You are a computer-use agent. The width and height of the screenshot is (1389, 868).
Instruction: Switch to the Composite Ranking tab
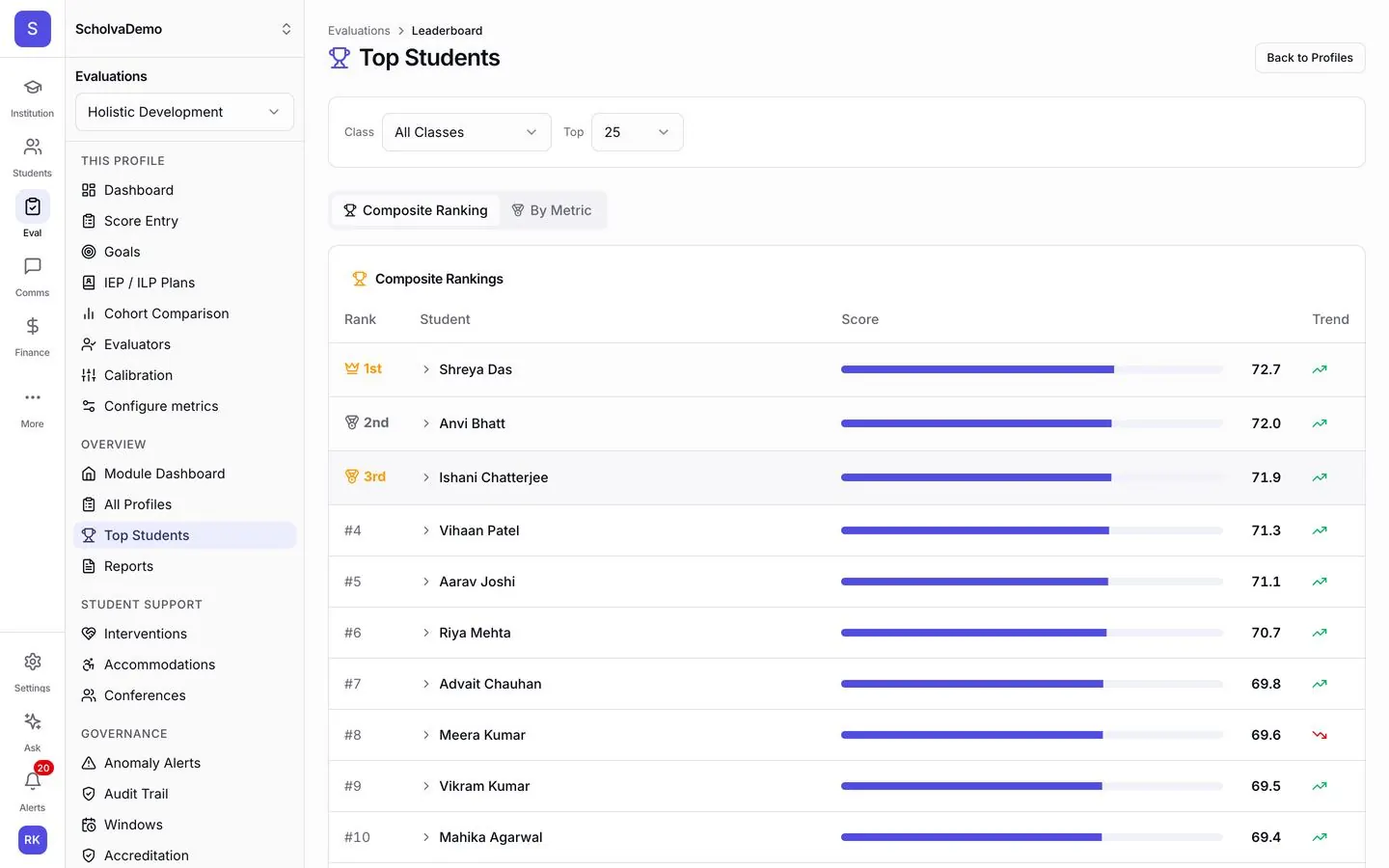(416, 210)
